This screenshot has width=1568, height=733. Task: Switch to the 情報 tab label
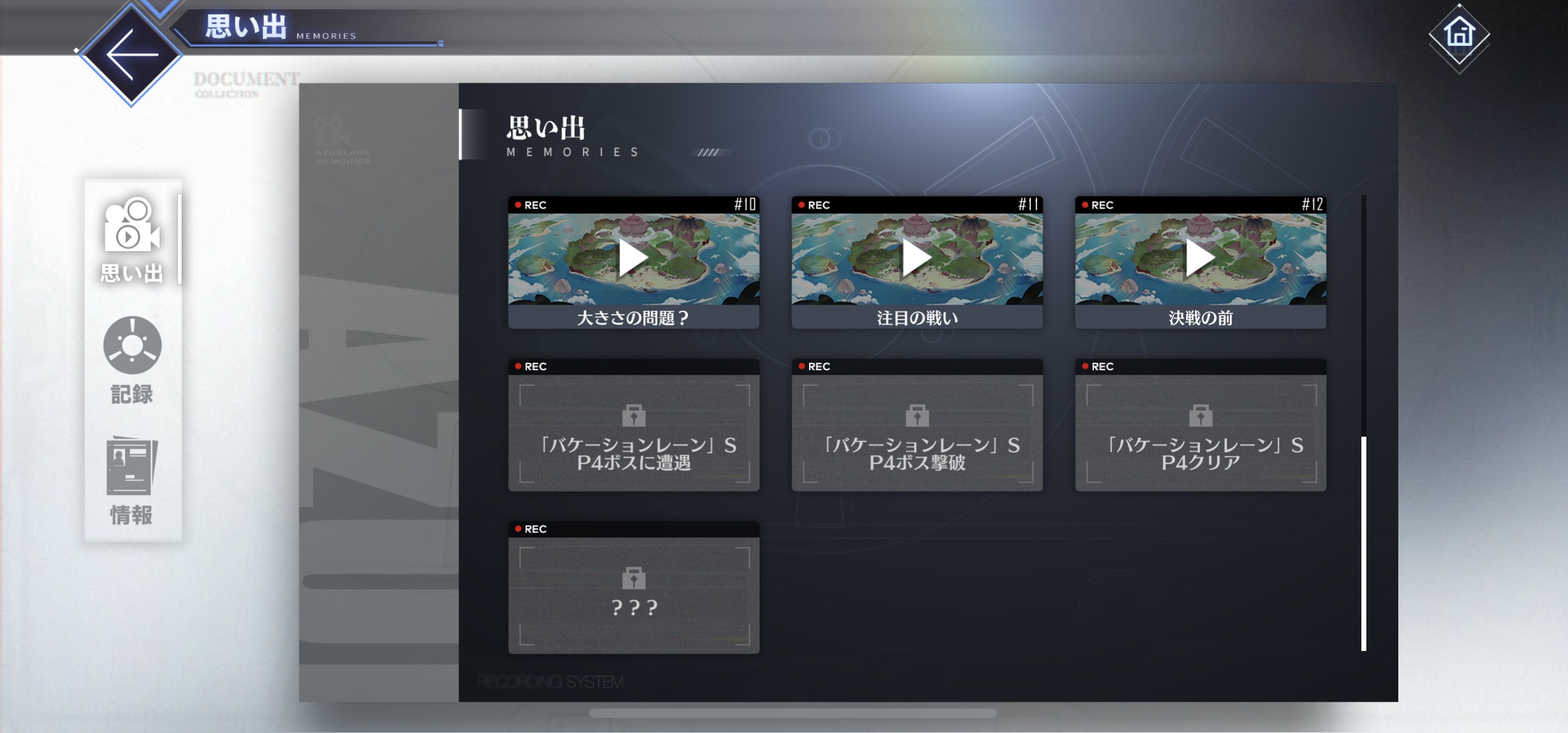click(x=132, y=515)
